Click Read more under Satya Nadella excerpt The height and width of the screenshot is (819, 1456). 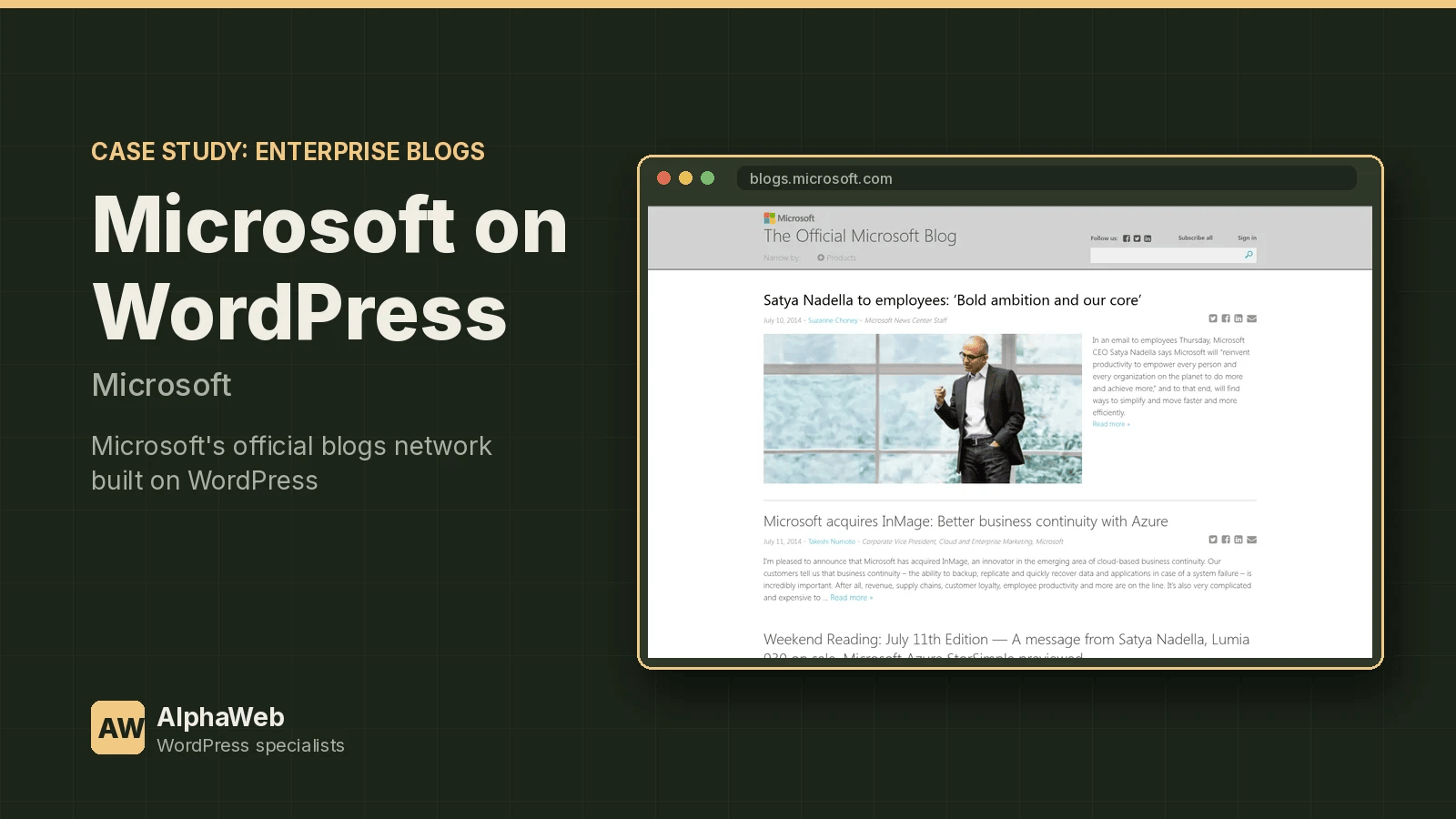pos(1111,424)
